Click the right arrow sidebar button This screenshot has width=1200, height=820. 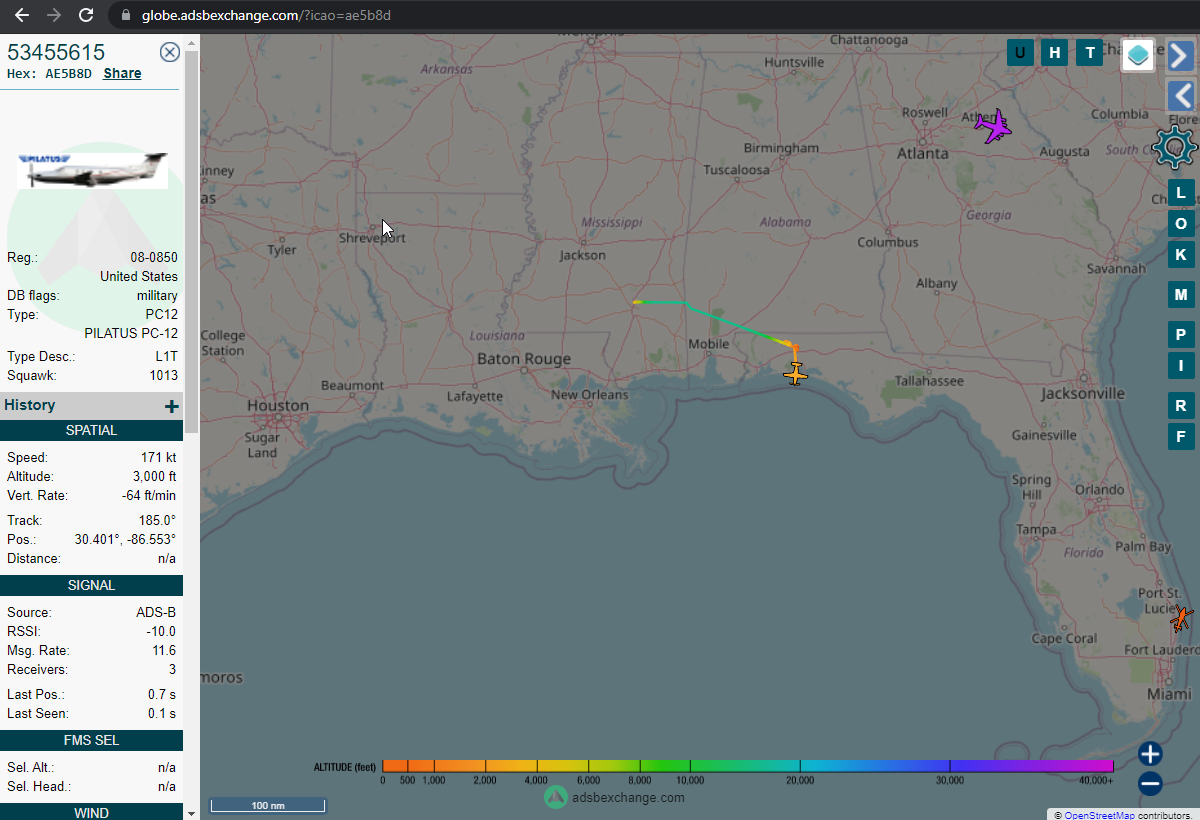[x=1181, y=56]
